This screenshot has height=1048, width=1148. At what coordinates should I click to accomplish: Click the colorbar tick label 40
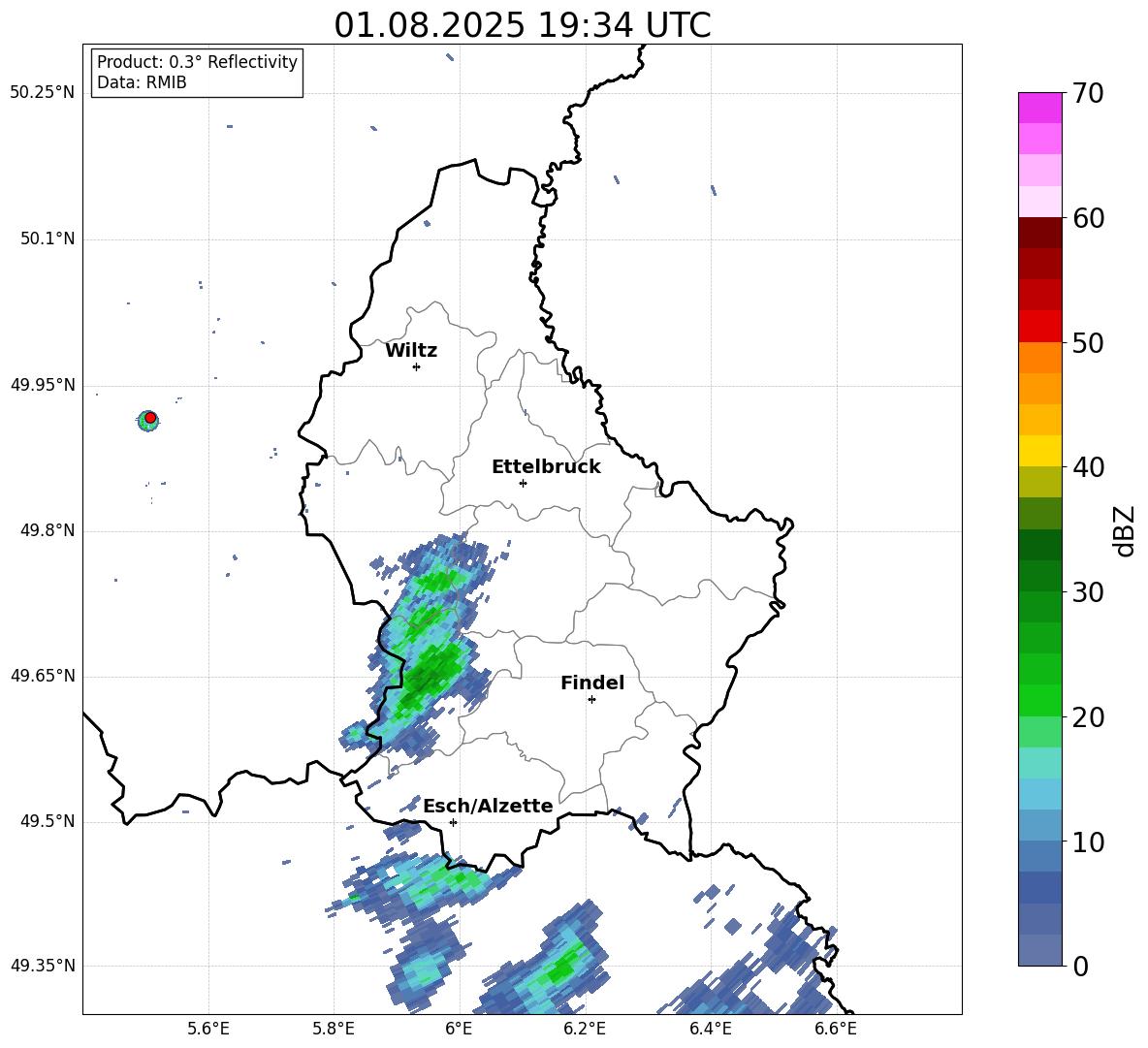point(1088,467)
